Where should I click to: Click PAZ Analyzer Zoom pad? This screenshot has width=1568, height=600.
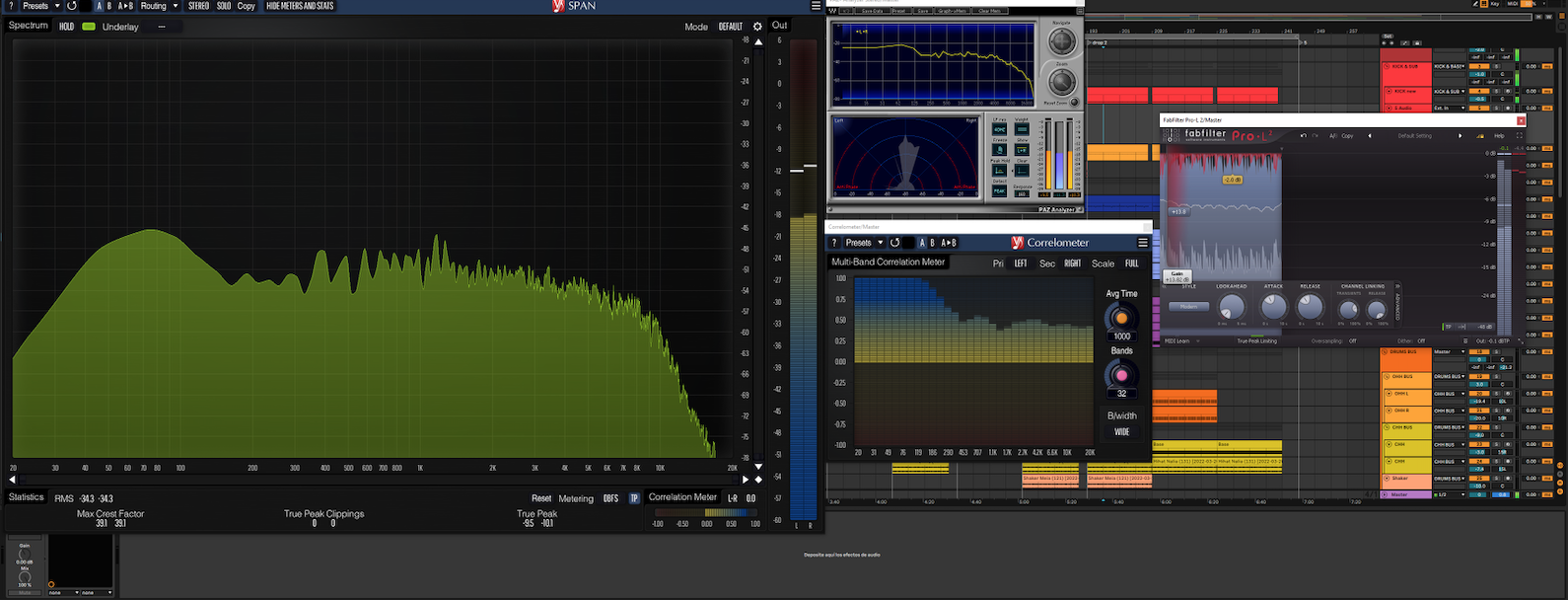1061,82
